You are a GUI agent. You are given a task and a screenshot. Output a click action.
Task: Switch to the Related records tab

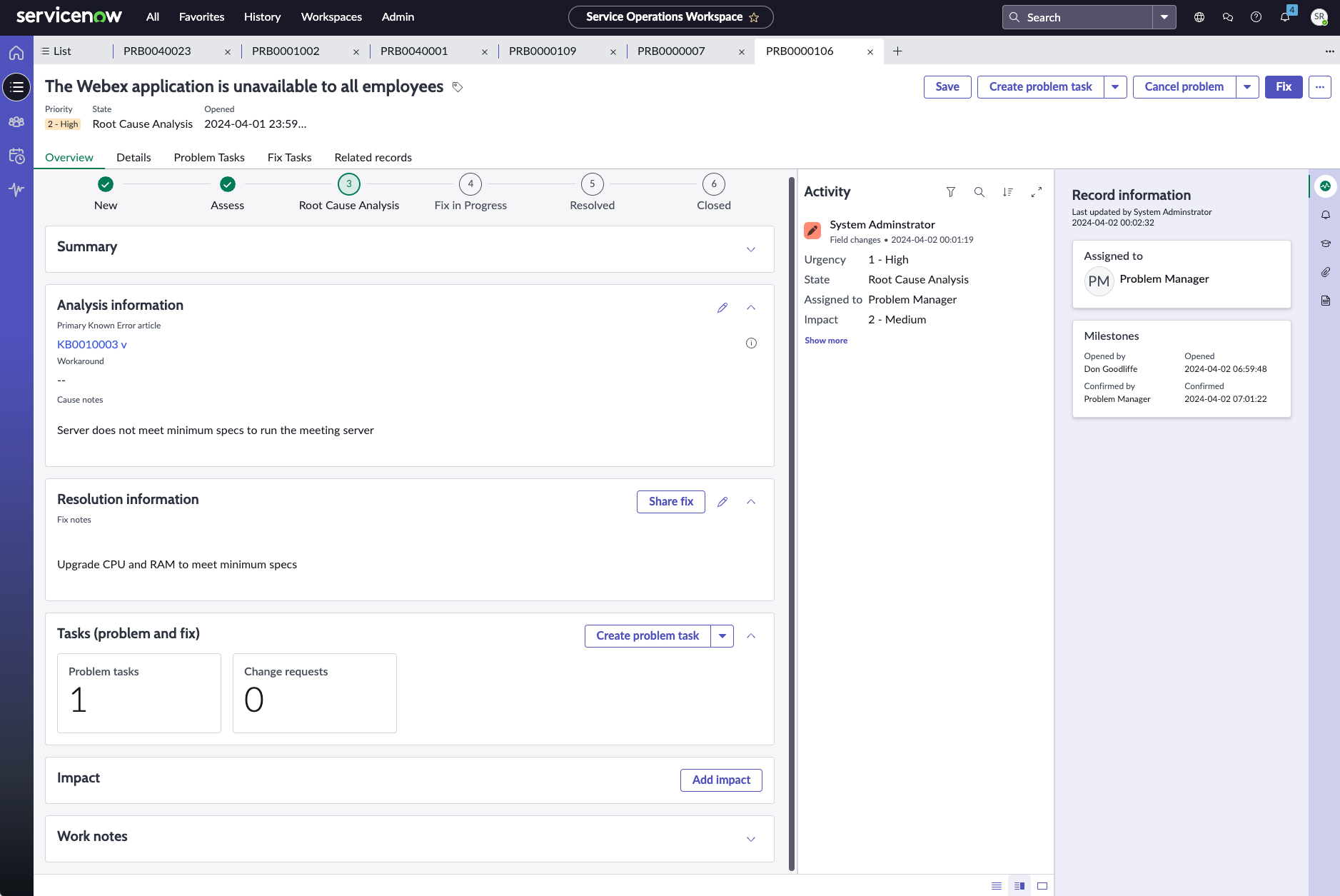pos(373,158)
